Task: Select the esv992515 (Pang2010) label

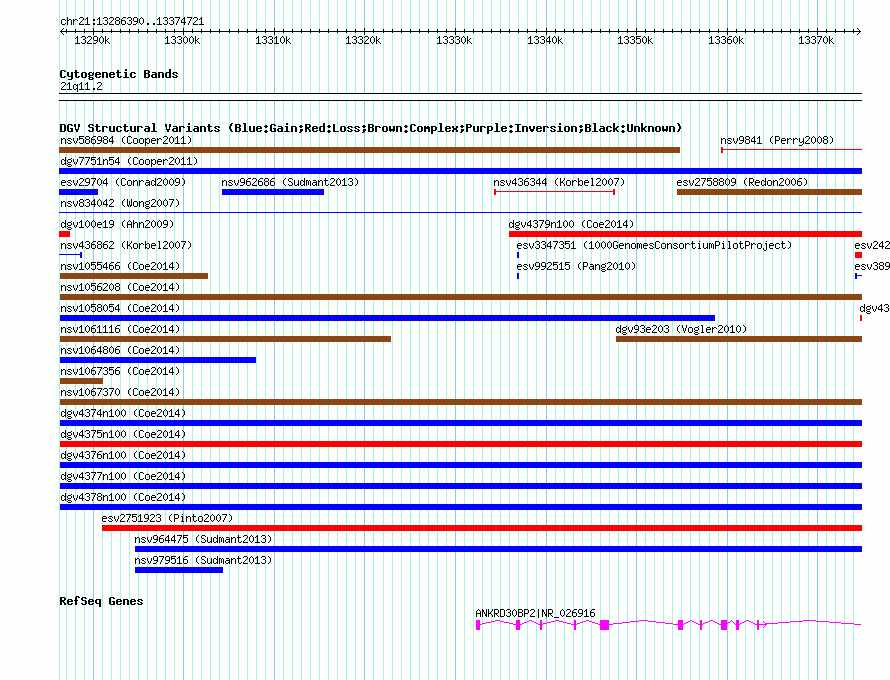Action: click(576, 266)
